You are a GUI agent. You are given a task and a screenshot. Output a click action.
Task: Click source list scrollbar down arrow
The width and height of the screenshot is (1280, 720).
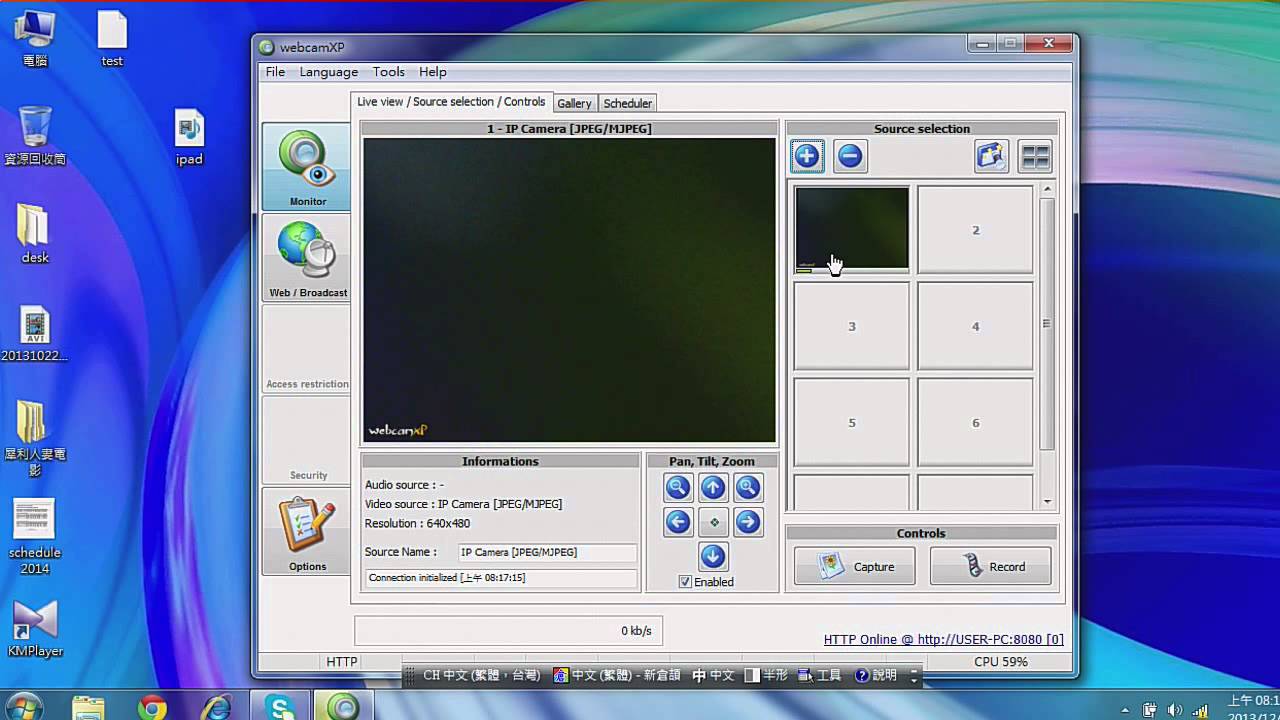(x=1047, y=502)
